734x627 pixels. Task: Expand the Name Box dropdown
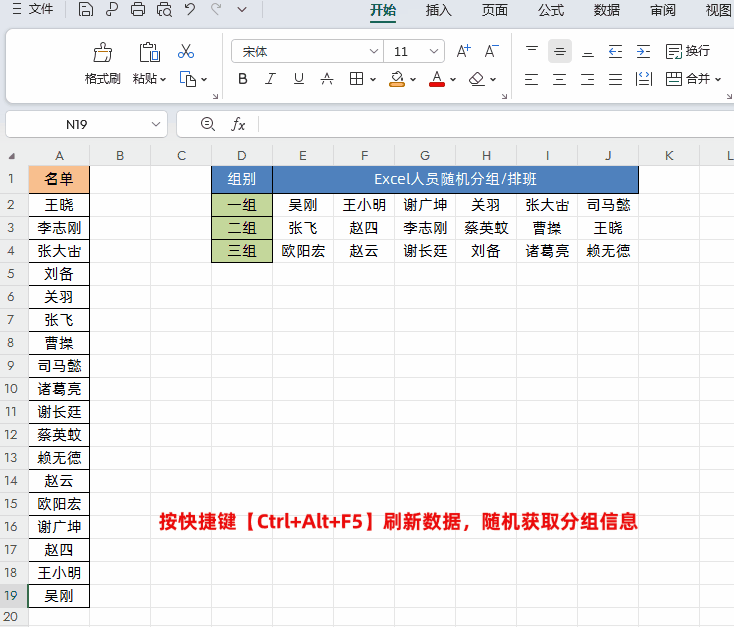click(156, 125)
